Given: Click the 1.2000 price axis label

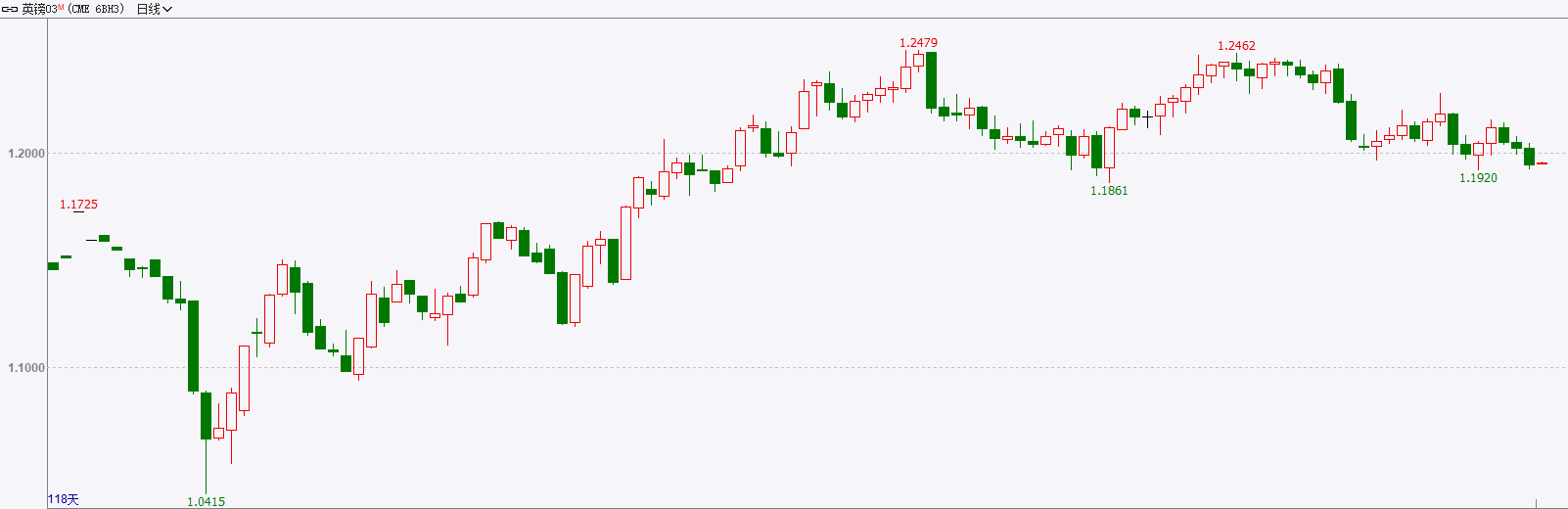Looking at the screenshot, I should coord(26,154).
